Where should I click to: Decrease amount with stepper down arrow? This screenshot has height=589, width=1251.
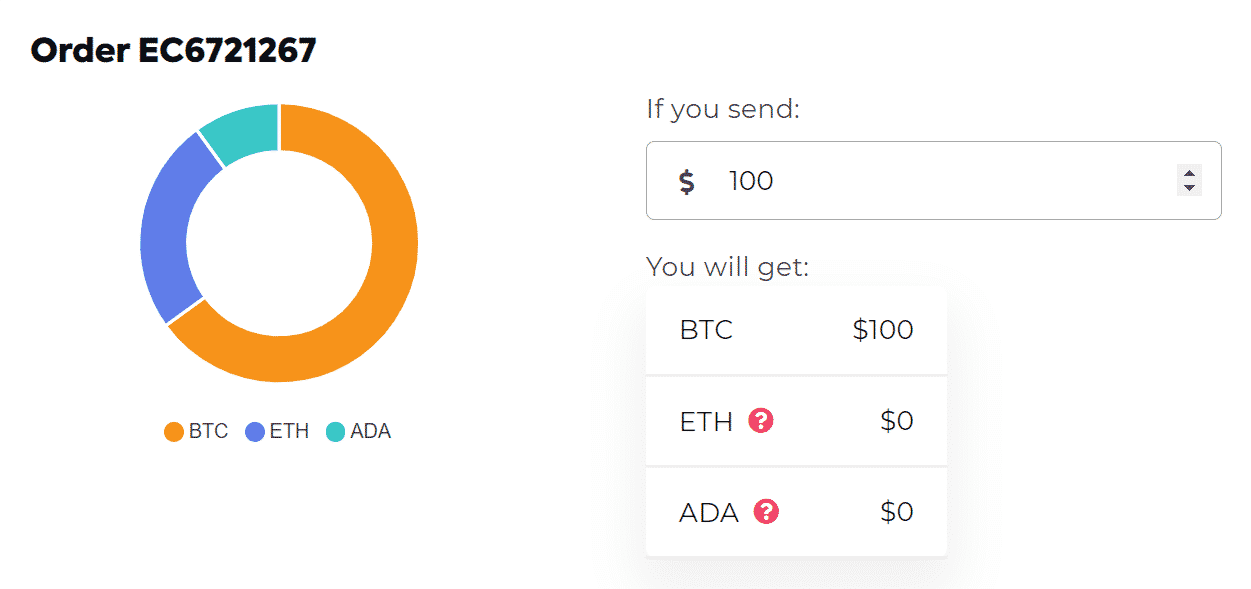1189,188
